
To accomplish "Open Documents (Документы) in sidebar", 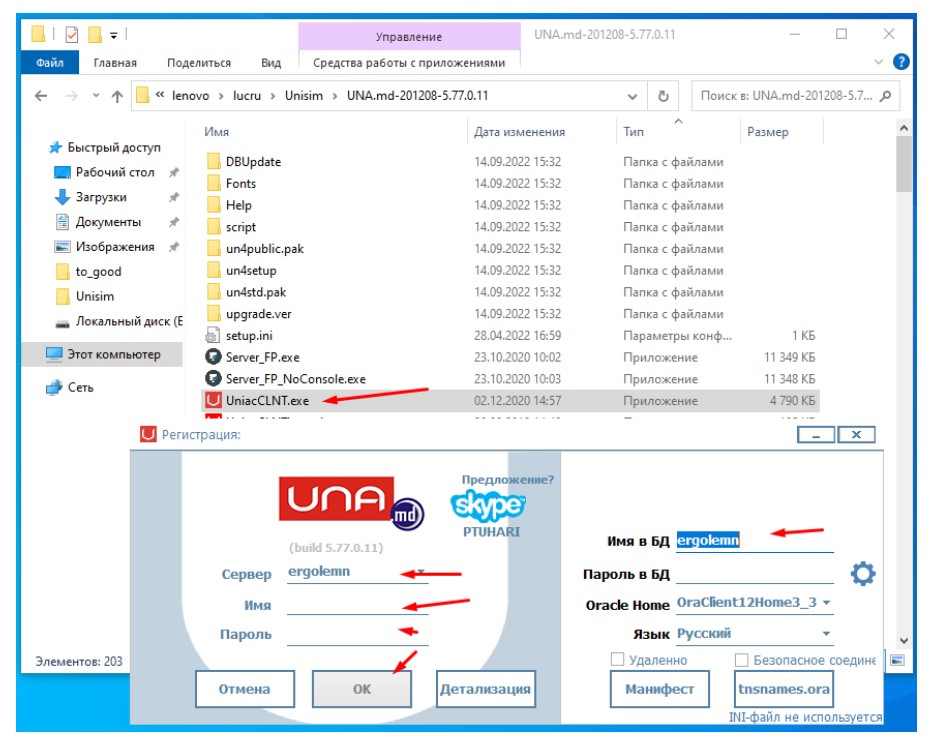I will click(108, 222).
